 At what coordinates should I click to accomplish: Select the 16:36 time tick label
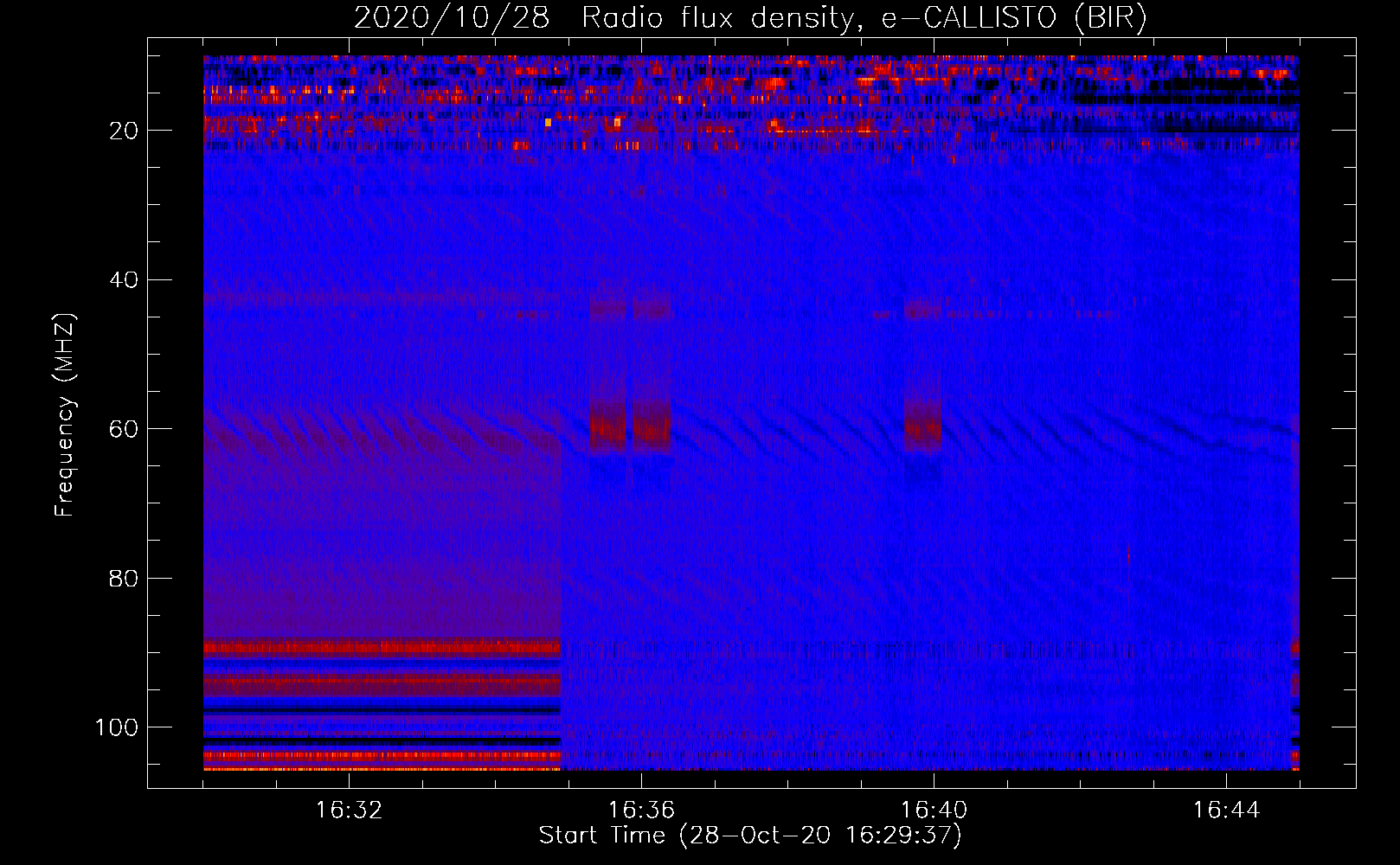(641, 811)
